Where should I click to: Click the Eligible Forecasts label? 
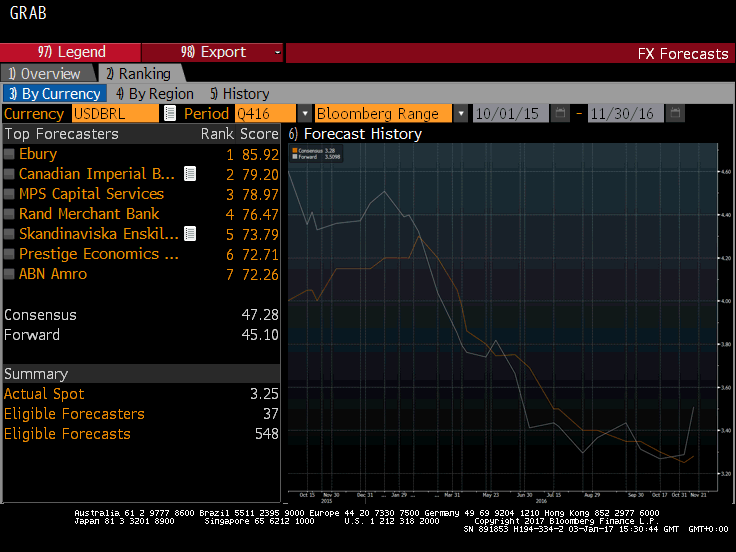[x=67, y=434]
